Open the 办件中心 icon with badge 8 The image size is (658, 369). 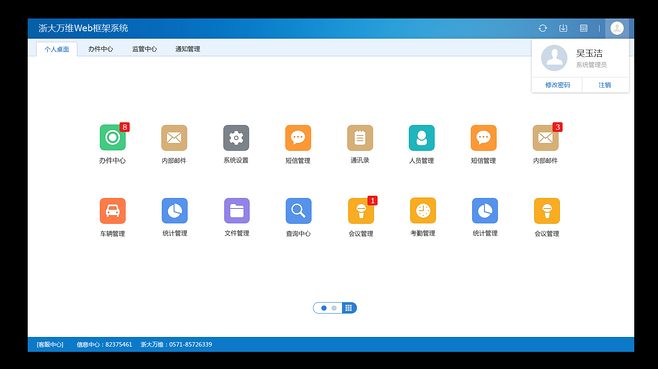(112, 138)
